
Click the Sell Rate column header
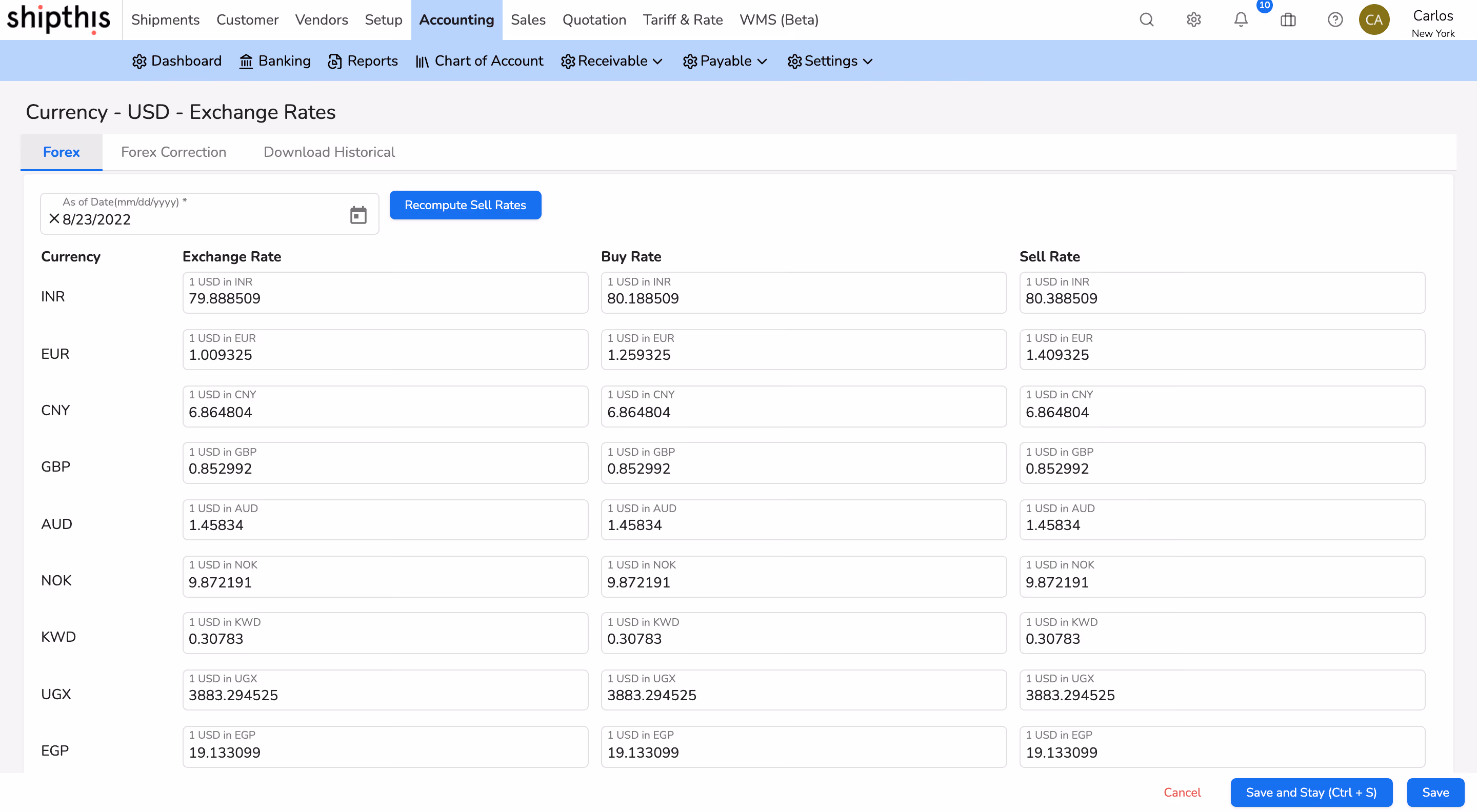pos(1049,256)
